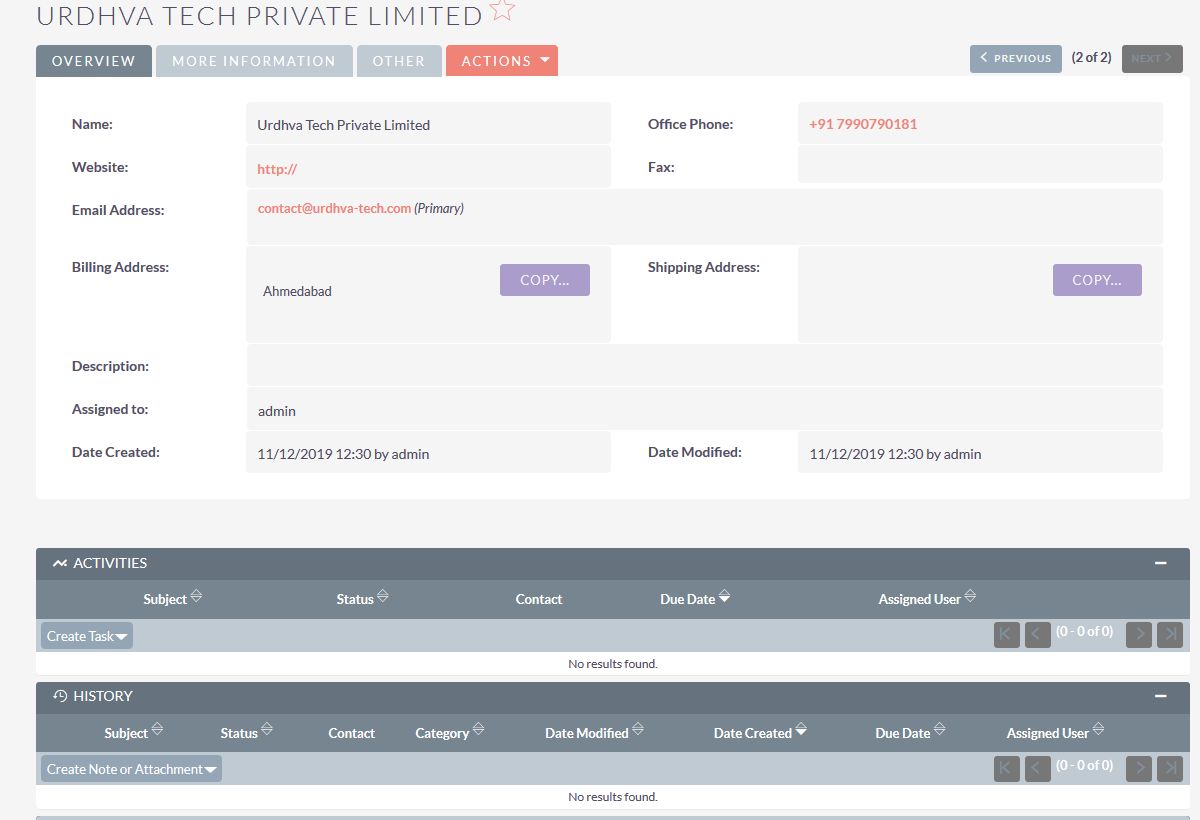The width and height of the screenshot is (1200, 820).
Task: Sort Activities by Due Date arrow icon
Action: tap(724, 597)
